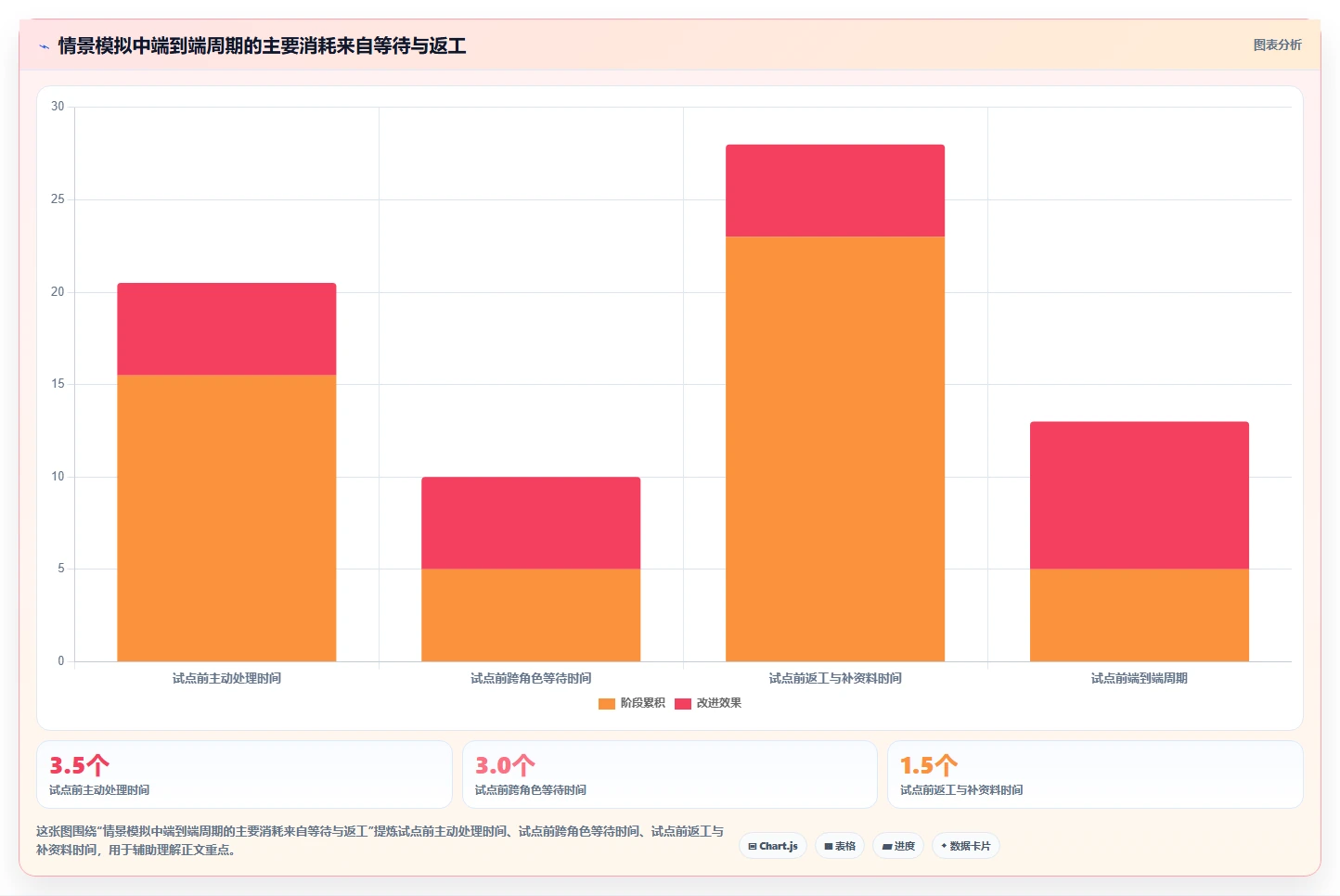The width and height of the screenshot is (1340, 896).
Task: Click orange bar segment for 试点前跨角色等待时间
Action: click(x=531, y=615)
